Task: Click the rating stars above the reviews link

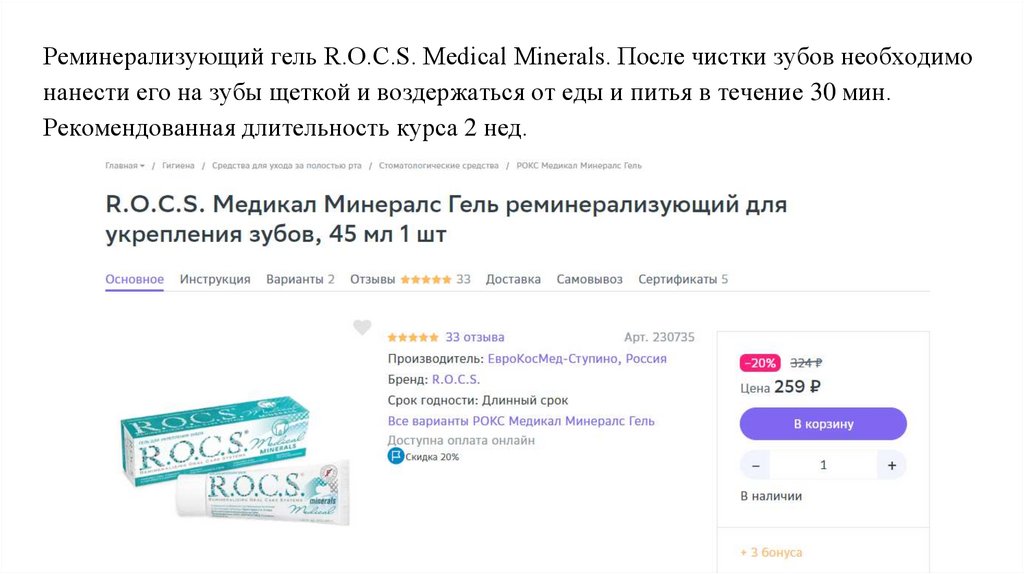Action: coord(413,338)
